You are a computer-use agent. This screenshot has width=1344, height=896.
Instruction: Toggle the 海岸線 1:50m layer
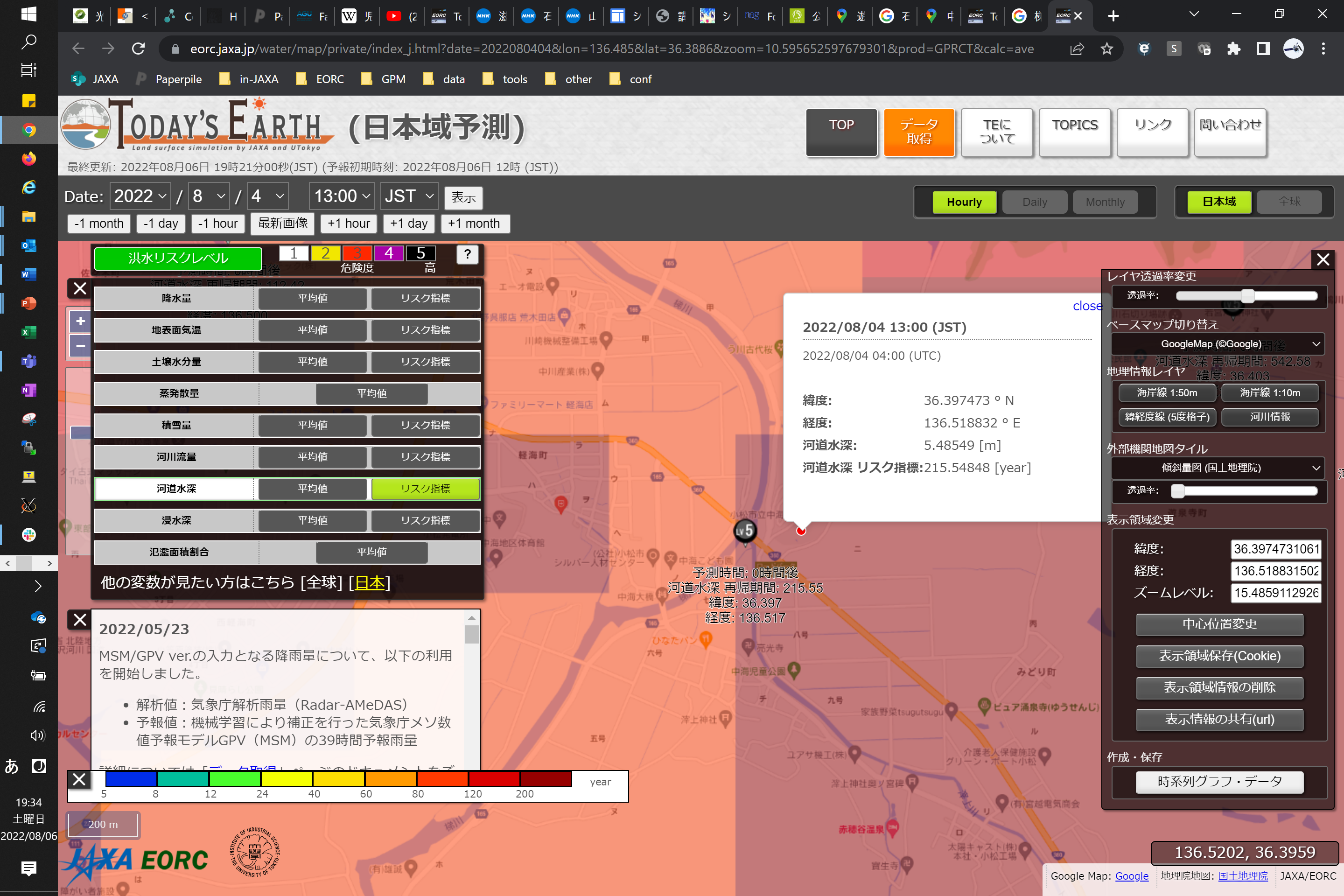tap(1167, 392)
